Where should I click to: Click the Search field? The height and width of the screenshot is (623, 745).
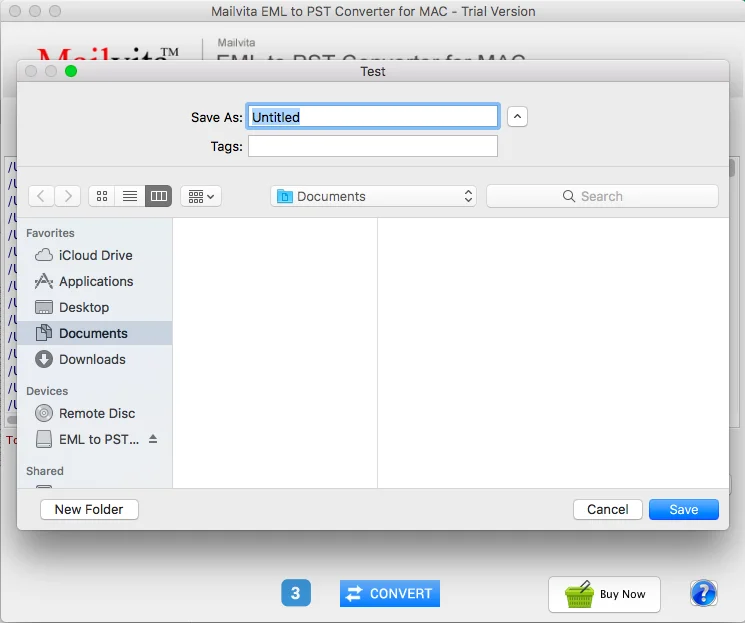click(602, 196)
